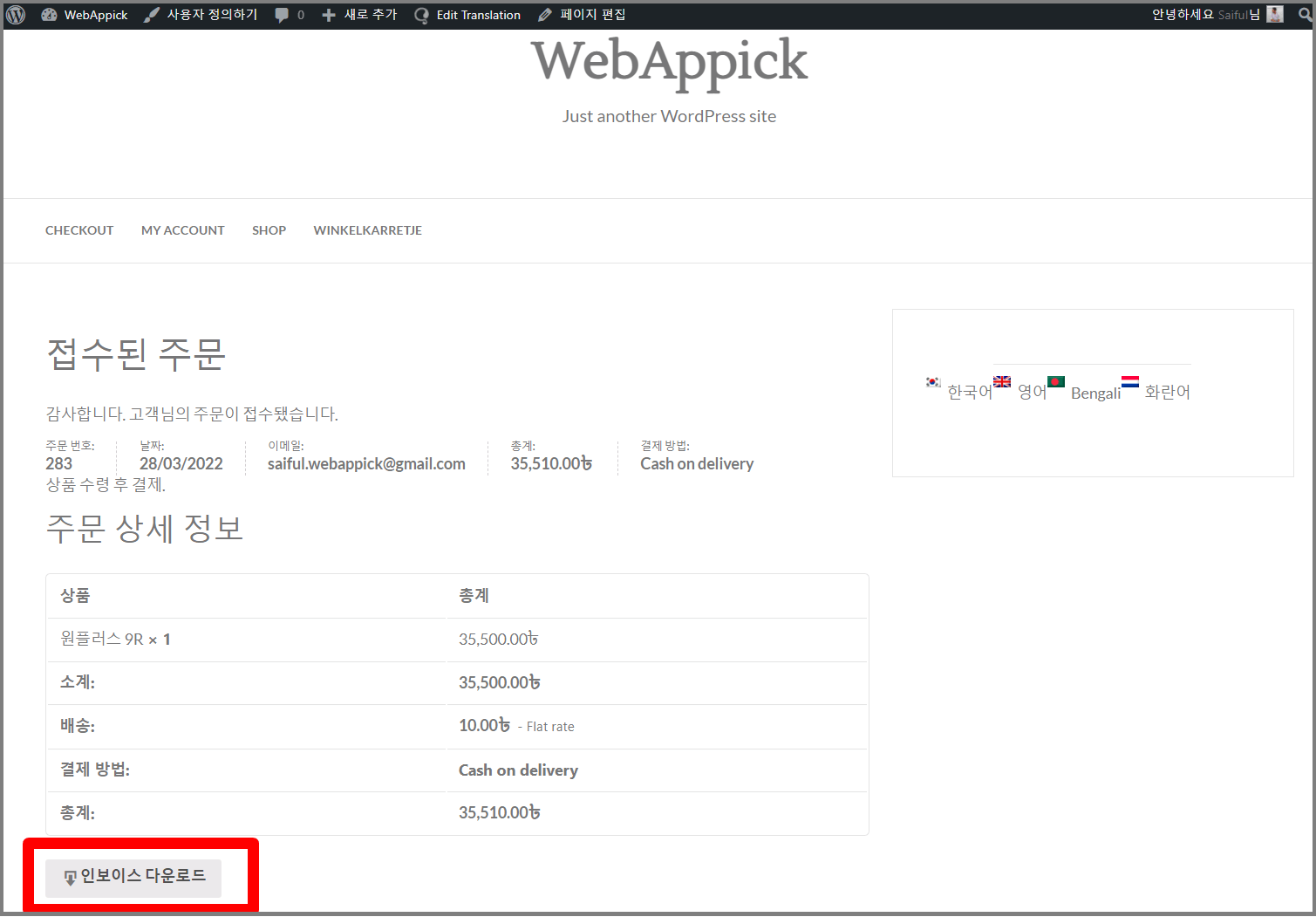The image size is (1316, 917).
Task: Click the dashboard gauge icon near WebAppick
Action: [49, 15]
